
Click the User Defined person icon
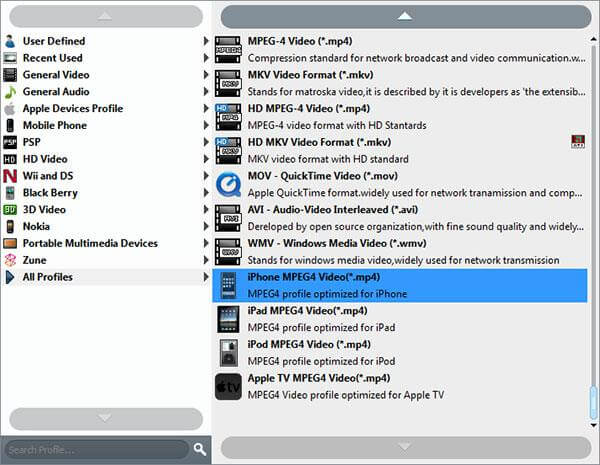10,41
